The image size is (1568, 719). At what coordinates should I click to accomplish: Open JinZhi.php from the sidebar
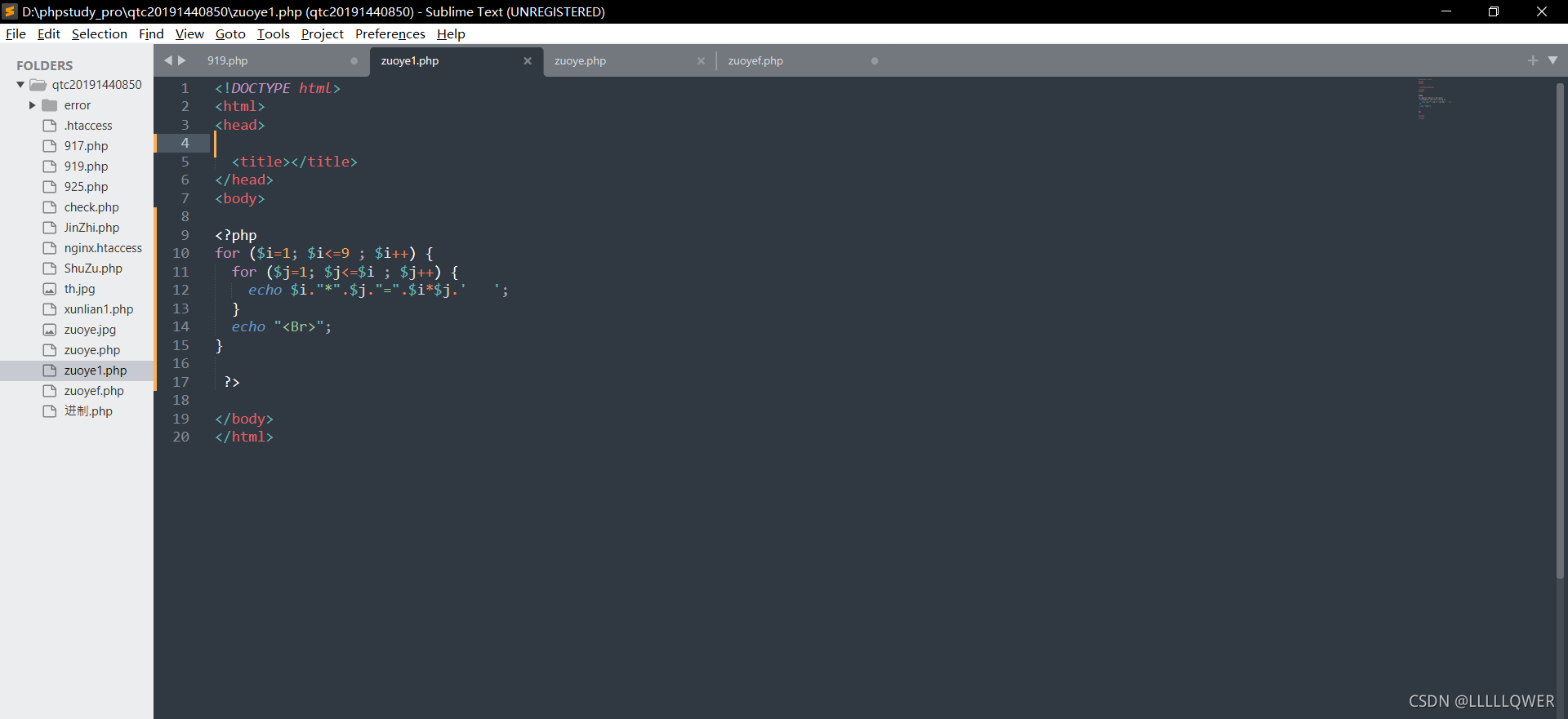(x=91, y=228)
